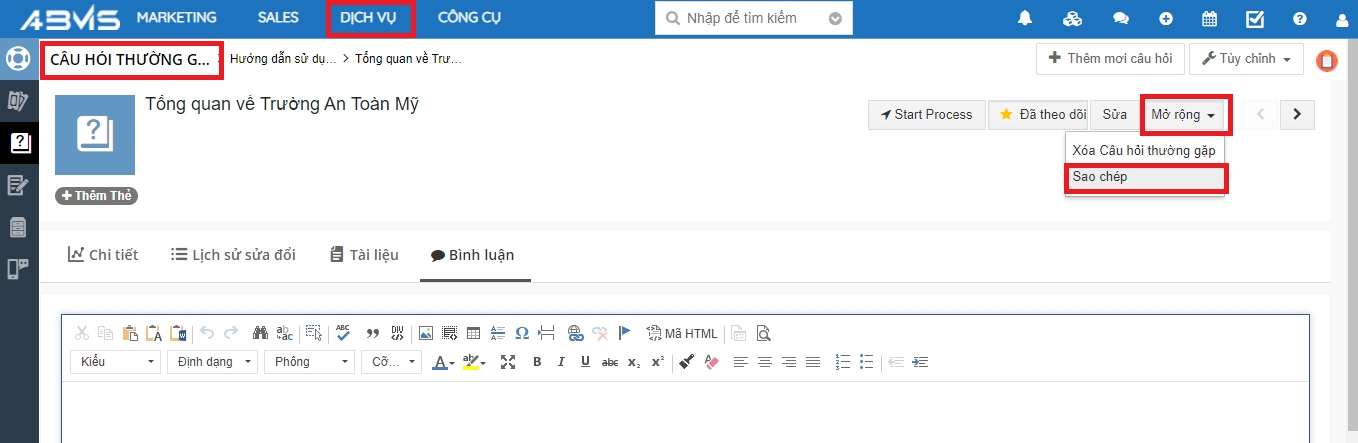Click the Find binoculars icon in editor
This screenshot has height=443, width=1358.
(x=260, y=334)
